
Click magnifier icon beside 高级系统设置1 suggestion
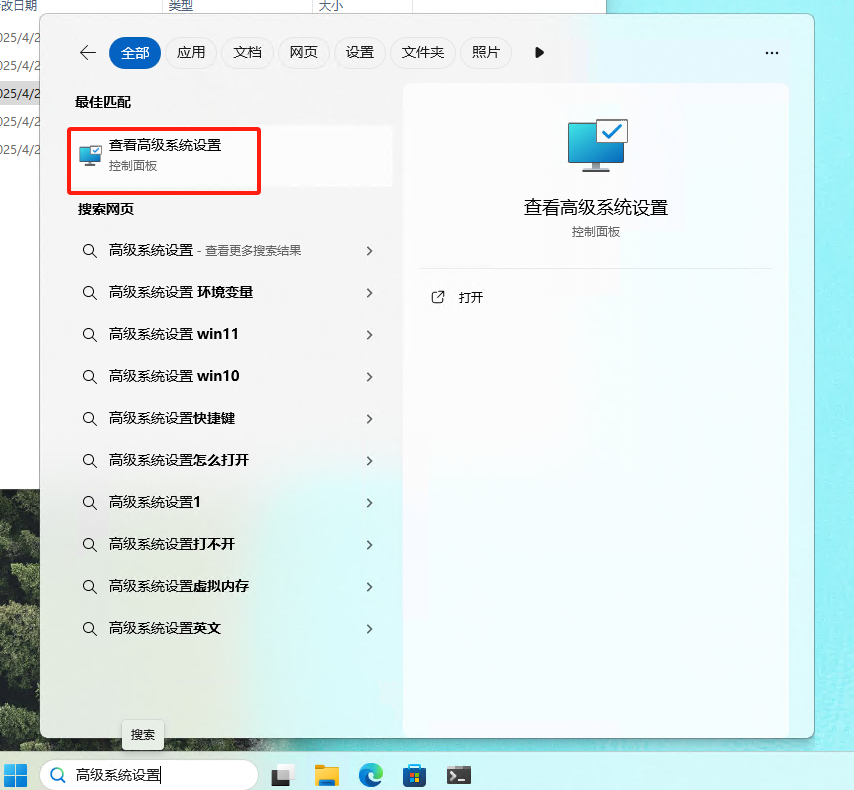click(x=89, y=503)
